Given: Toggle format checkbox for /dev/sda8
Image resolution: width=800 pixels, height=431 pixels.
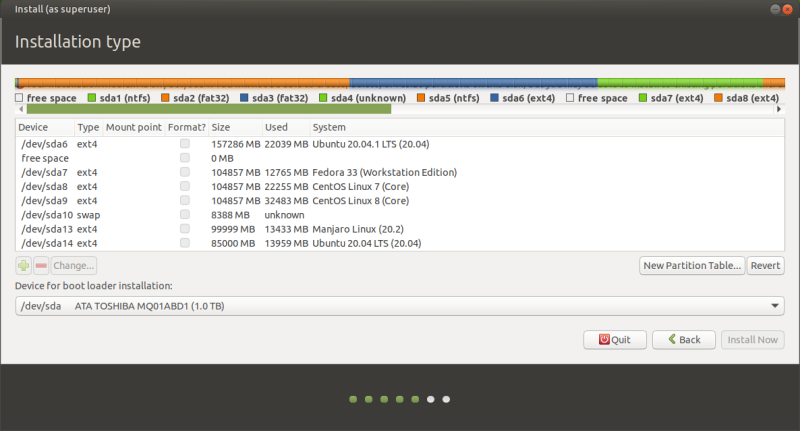Looking at the screenshot, I should 185,186.
